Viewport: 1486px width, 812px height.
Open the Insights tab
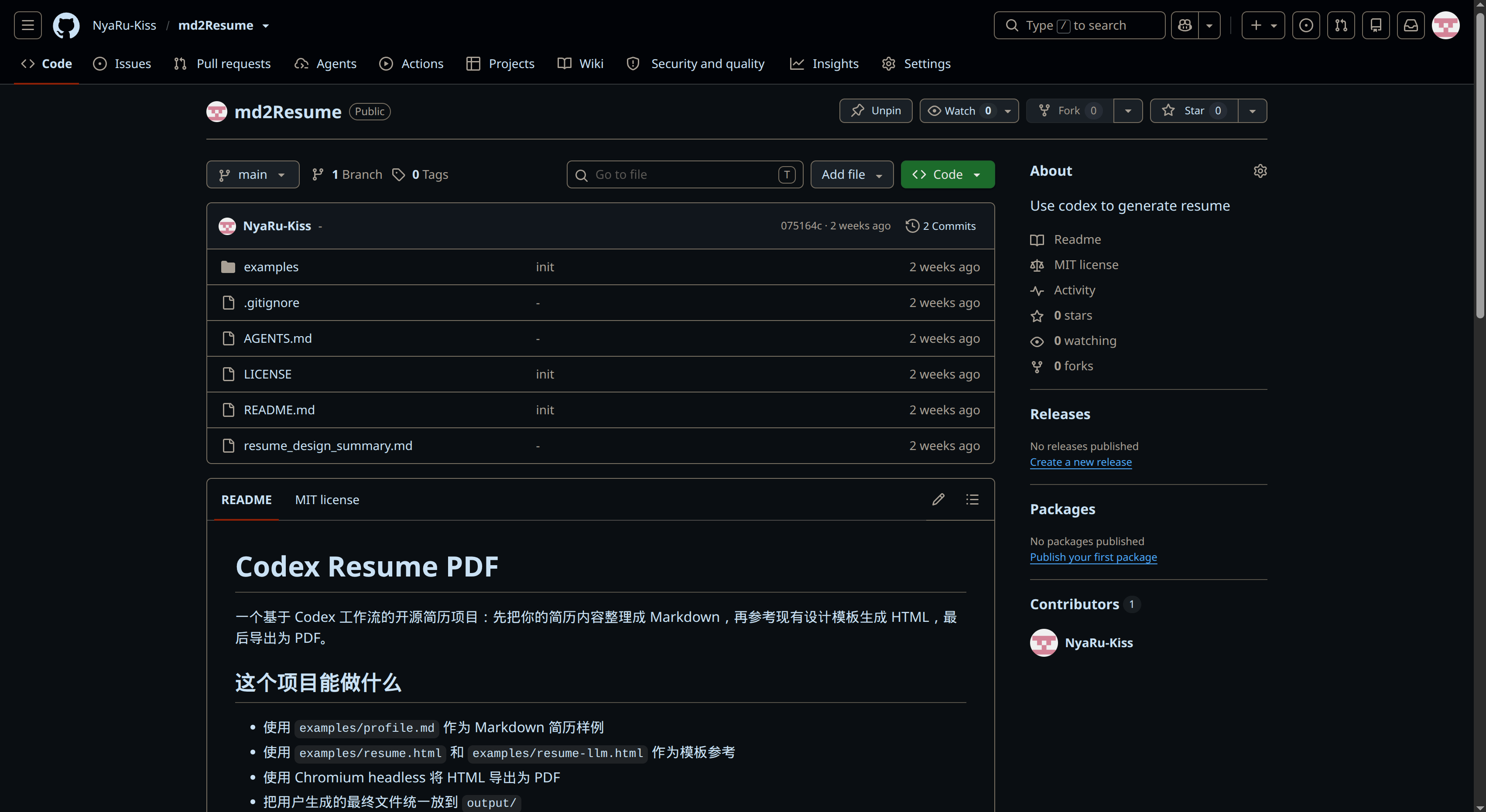coord(824,63)
